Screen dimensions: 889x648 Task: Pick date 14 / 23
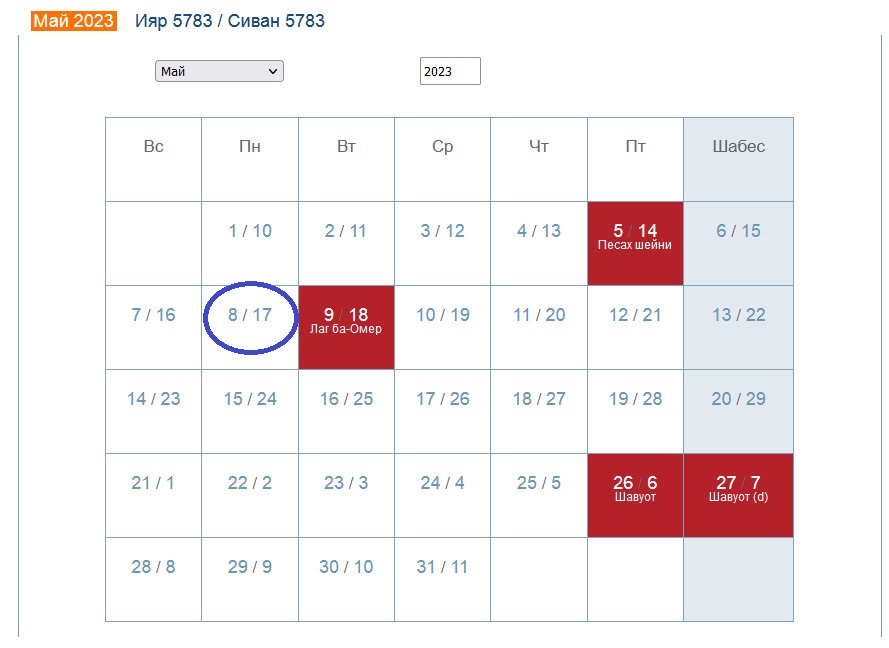[x=153, y=399]
